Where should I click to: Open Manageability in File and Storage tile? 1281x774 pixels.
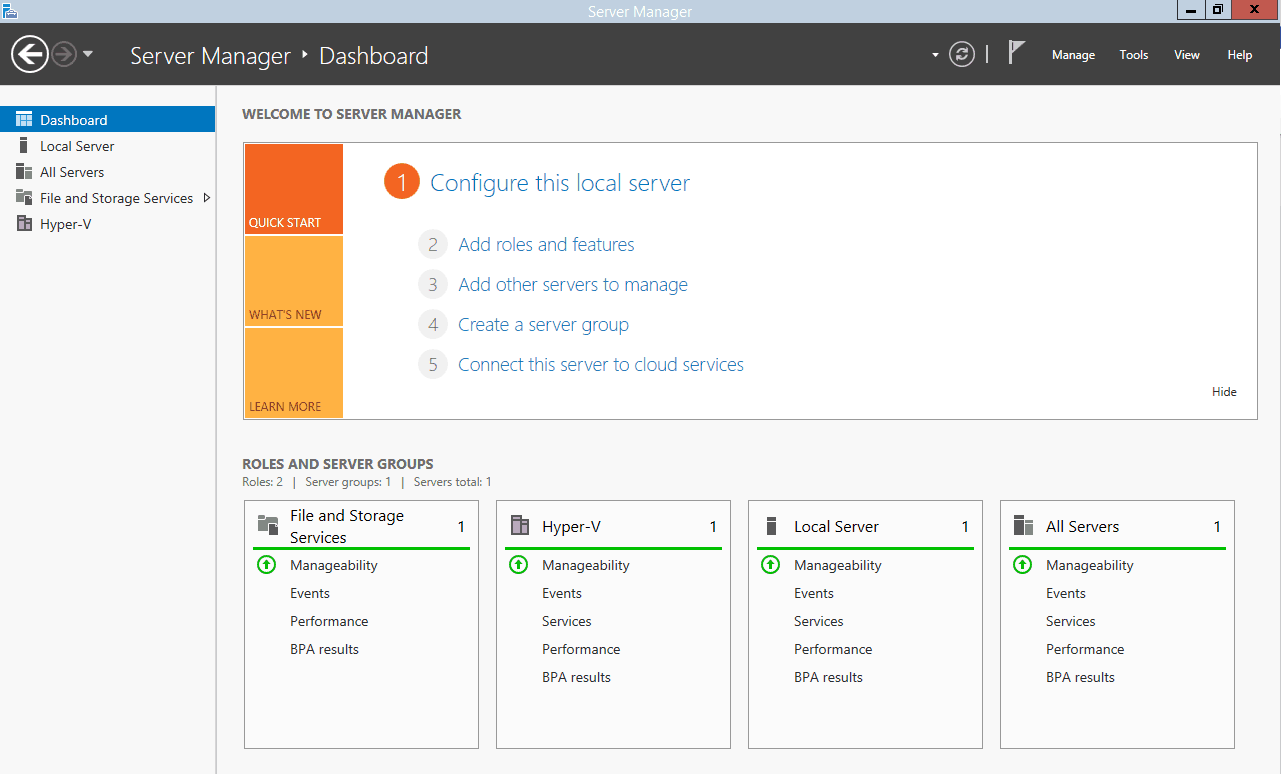point(334,565)
